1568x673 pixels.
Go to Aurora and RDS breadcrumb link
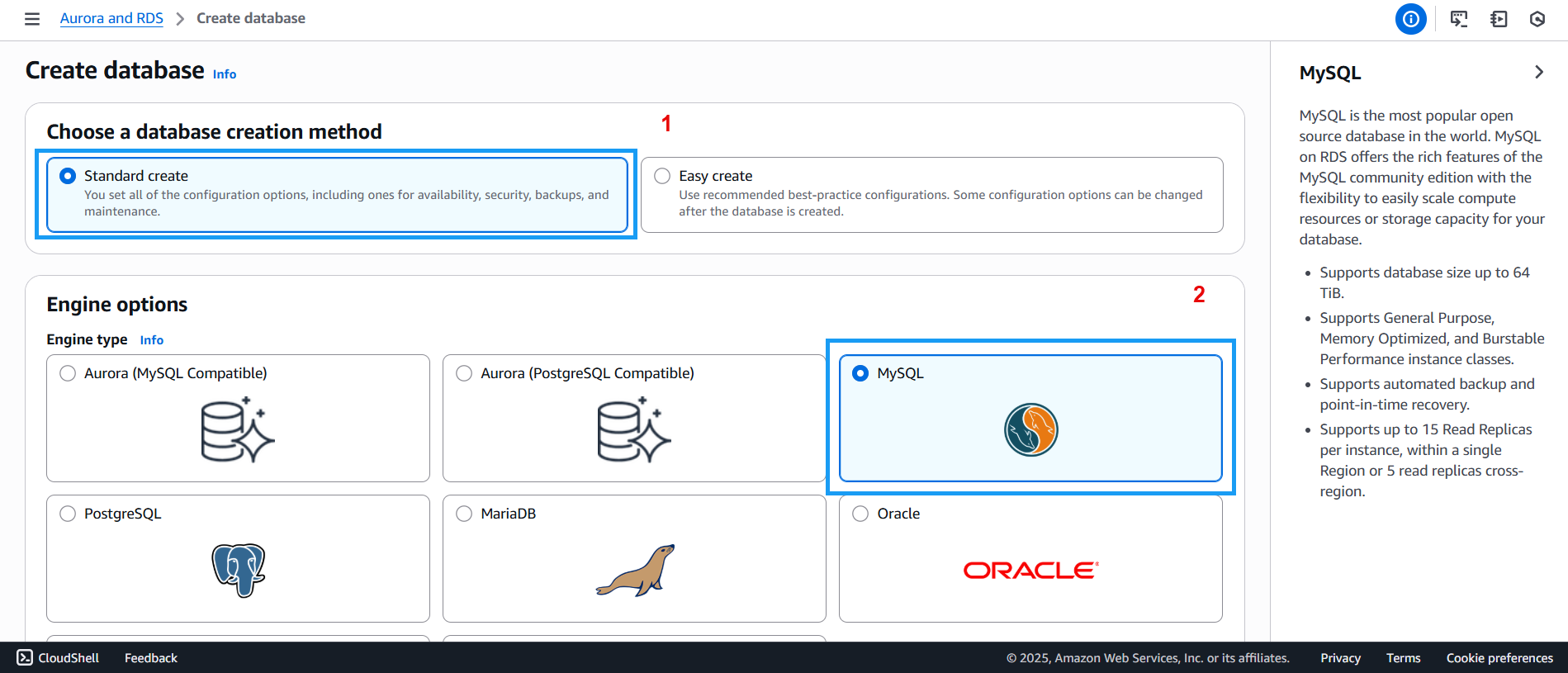point(111,18)
